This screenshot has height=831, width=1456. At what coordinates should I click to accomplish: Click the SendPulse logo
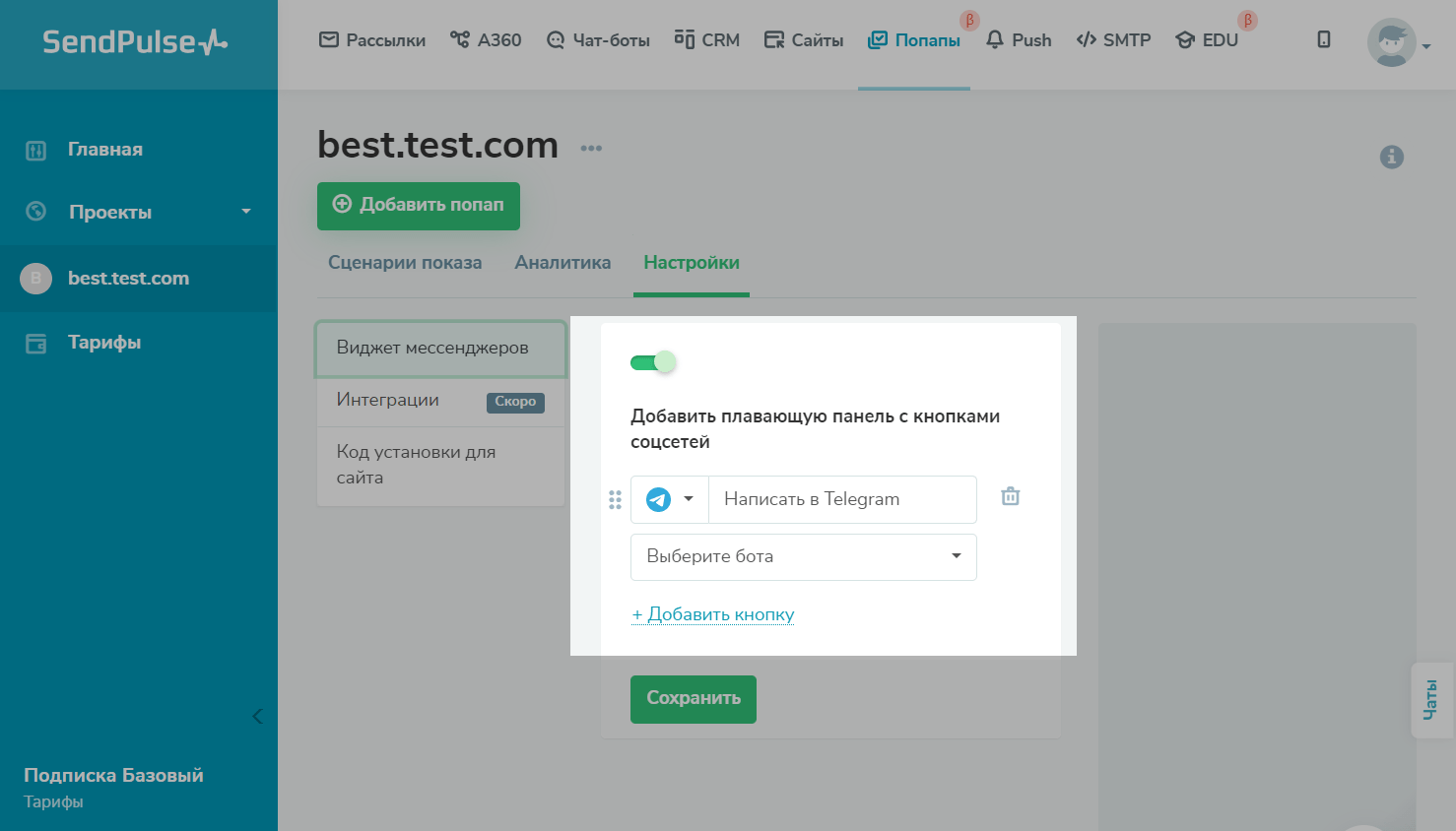[x=135, y=42]
